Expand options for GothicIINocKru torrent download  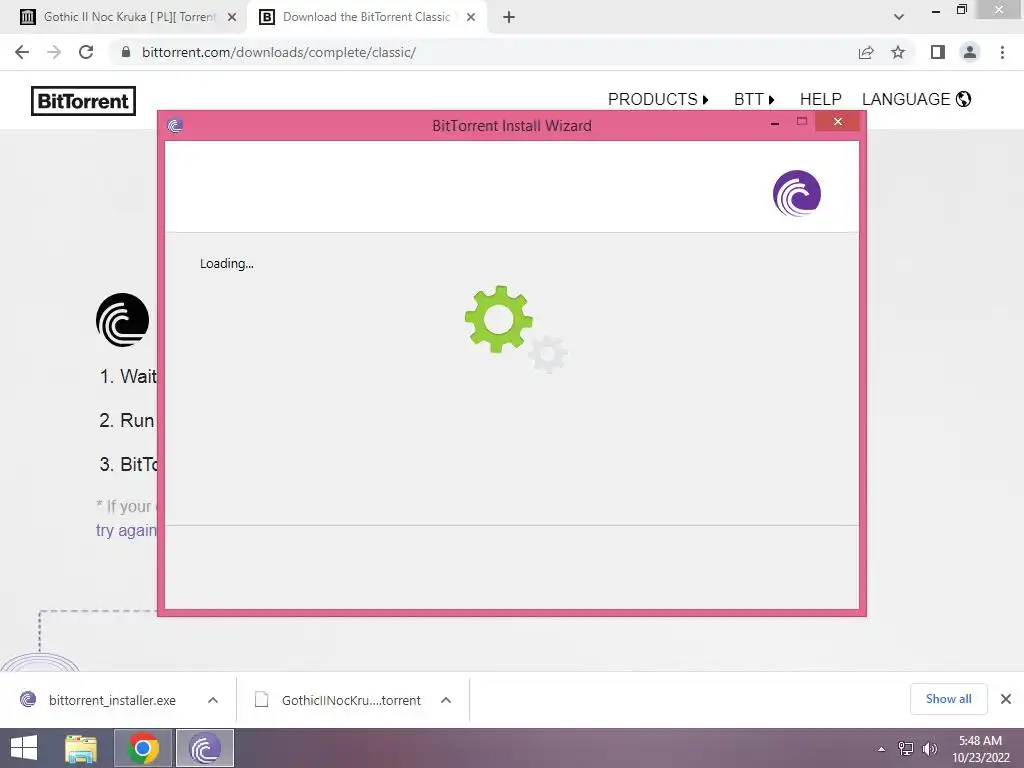[x=446, y=700]
